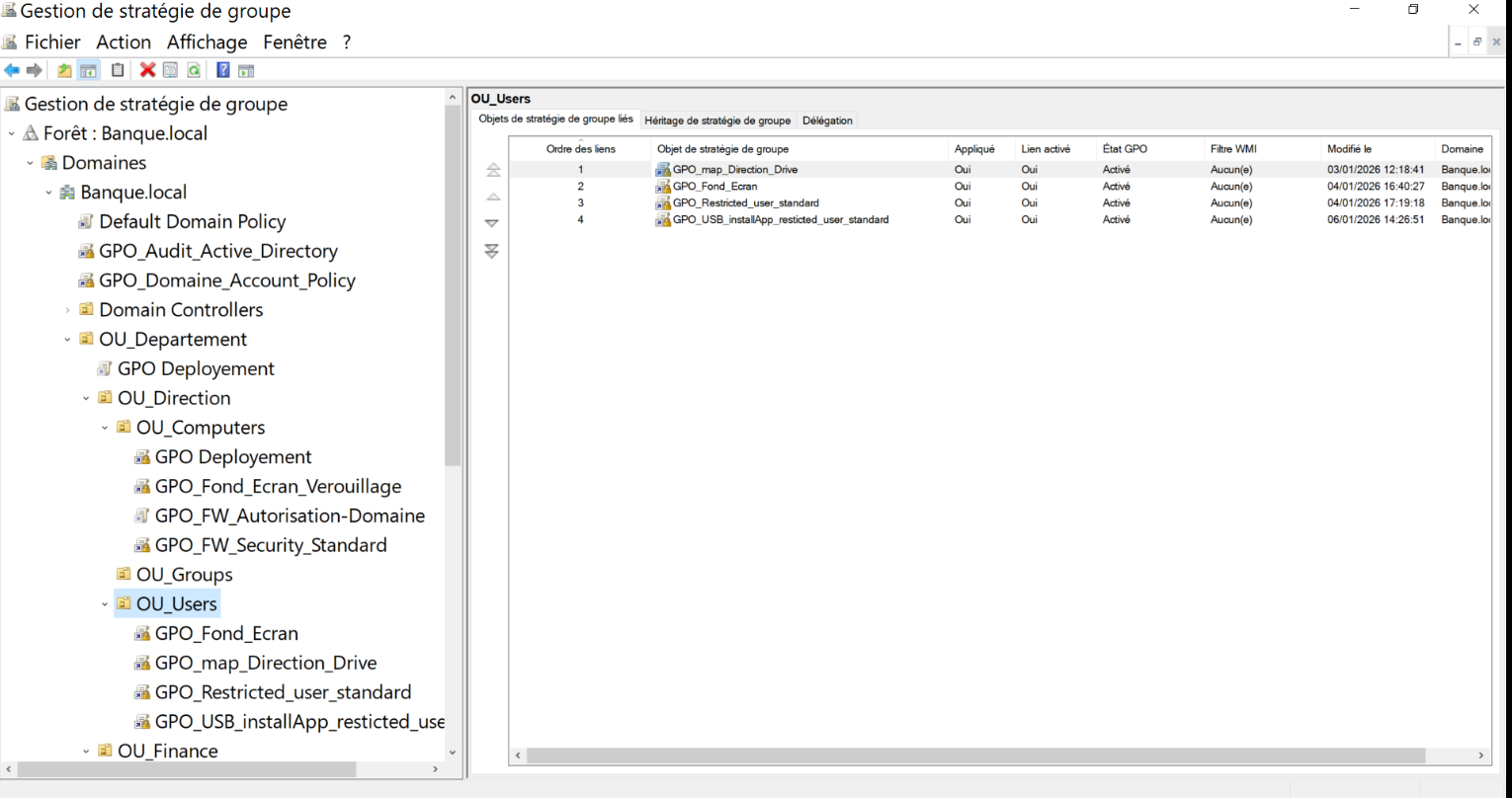Click date cell 06/01/2026 14:26:51

1376,220
